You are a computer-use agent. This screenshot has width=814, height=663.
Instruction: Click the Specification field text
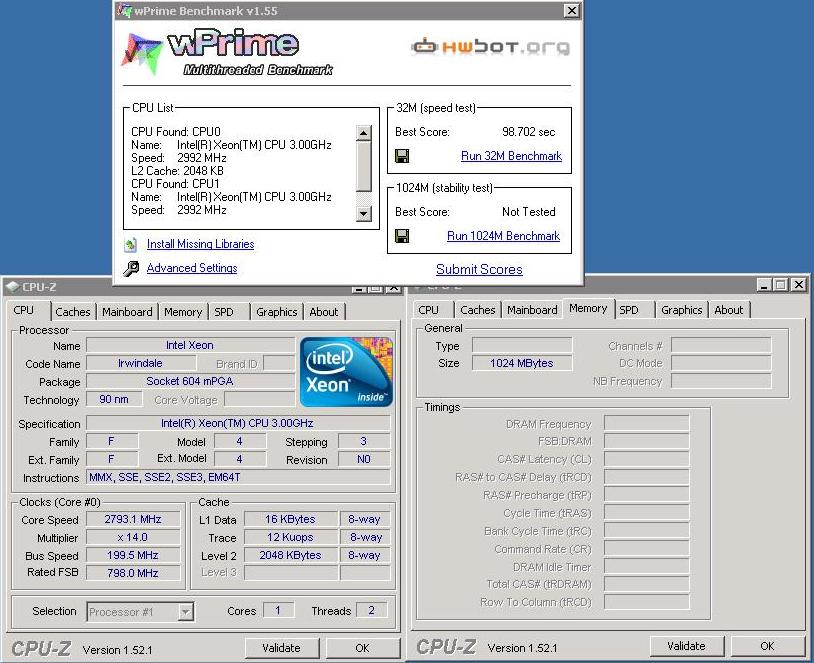(x=238, y=423)
